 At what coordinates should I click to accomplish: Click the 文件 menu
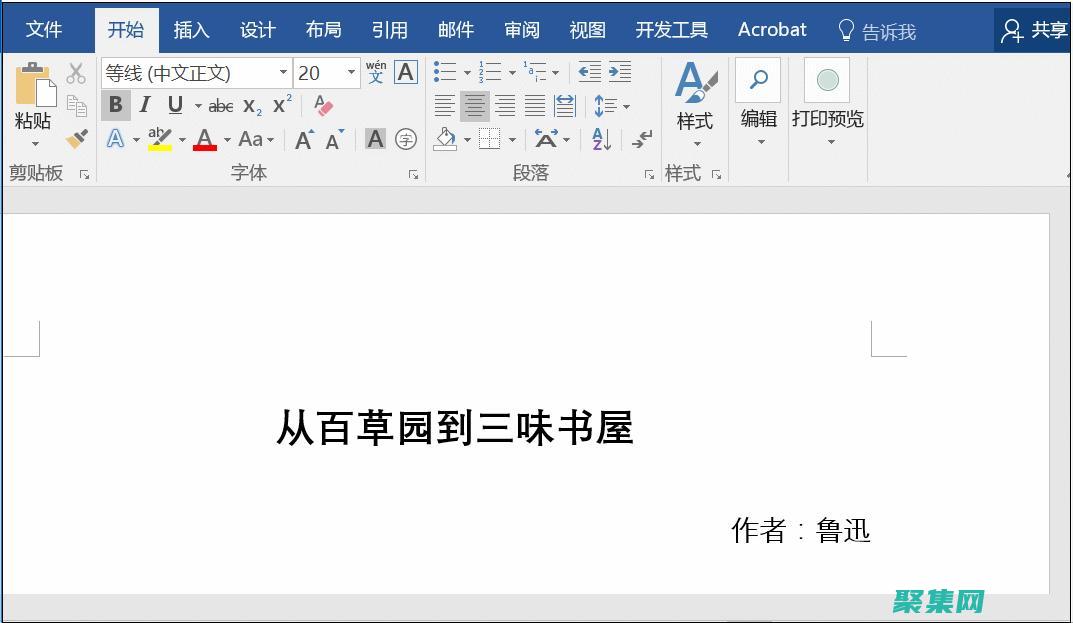pyautogui.click(x=42, y=30)
